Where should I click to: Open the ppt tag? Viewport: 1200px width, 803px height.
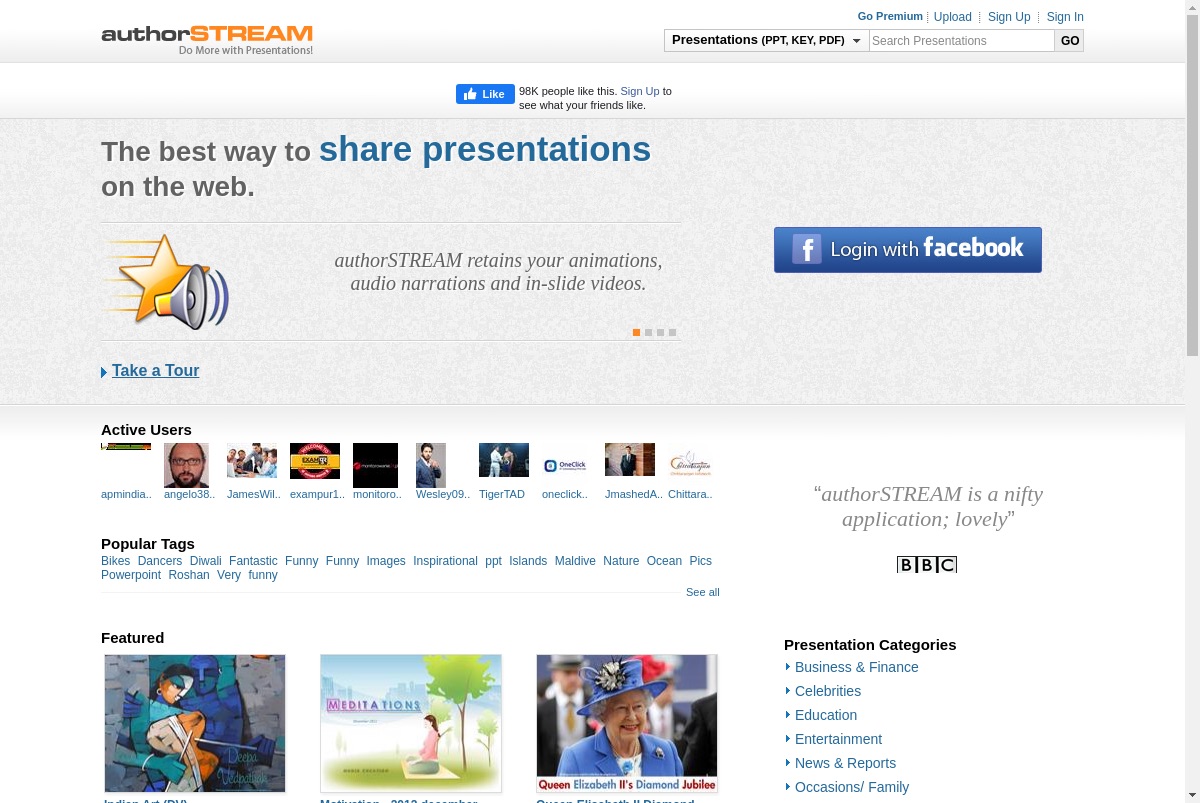pyautogui.click(x=493, y=561)
